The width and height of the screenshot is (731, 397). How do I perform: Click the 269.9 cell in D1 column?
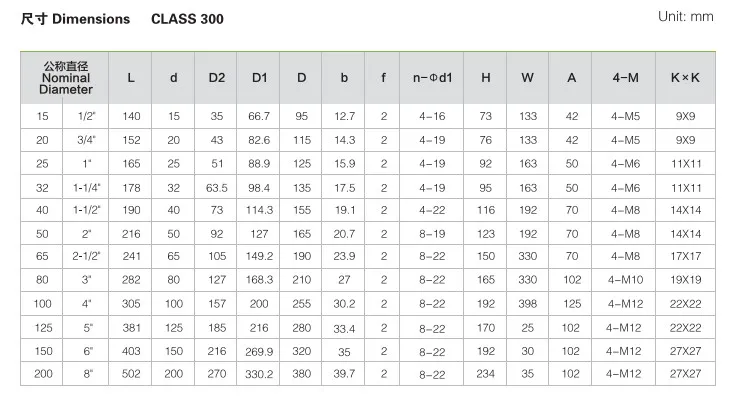click(258, 352)
